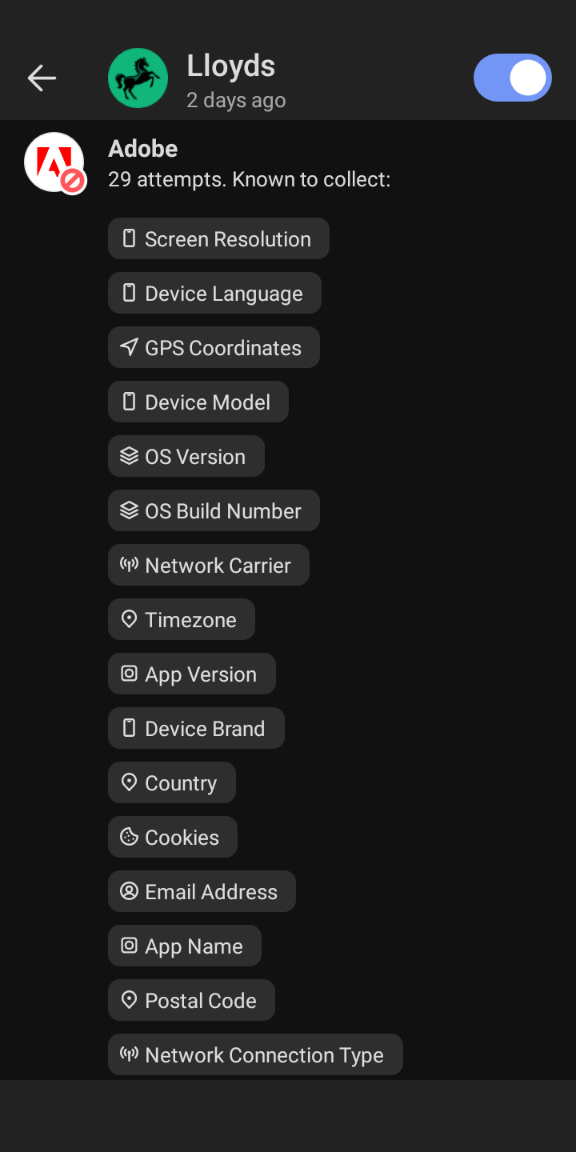Tap the OS Version layers icon

[x=129, y=456]
